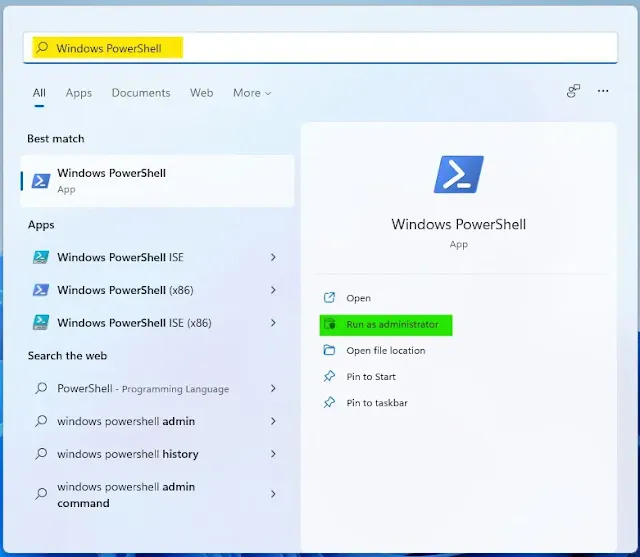Switch to the Apps tab
The width and height of the screenshot is (640, 557).
pos(79,93)
